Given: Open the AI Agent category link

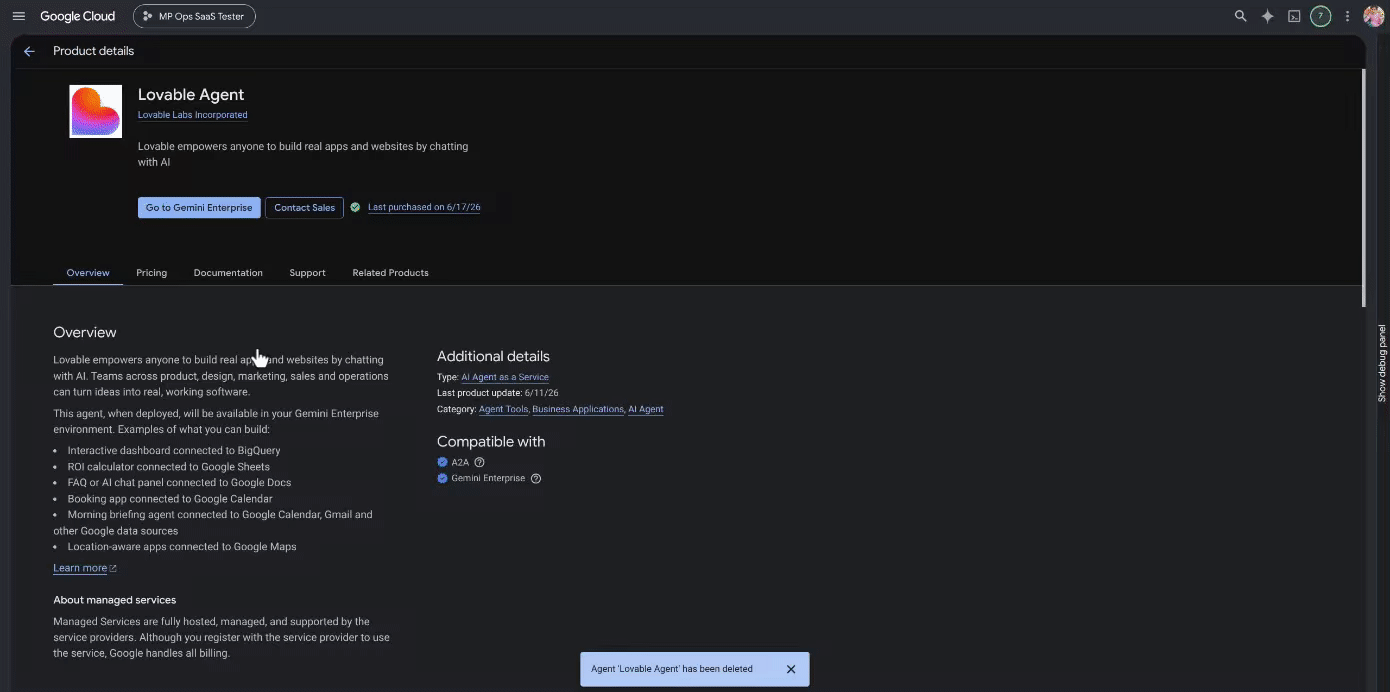Looking at the screenshot, I should pos(645,409).
